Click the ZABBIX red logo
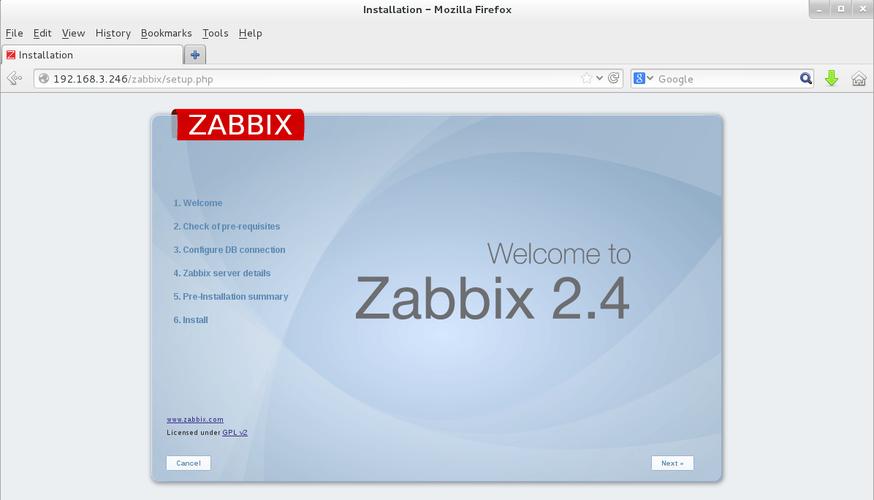The image size is (874, 500). (x=238, y=124)
